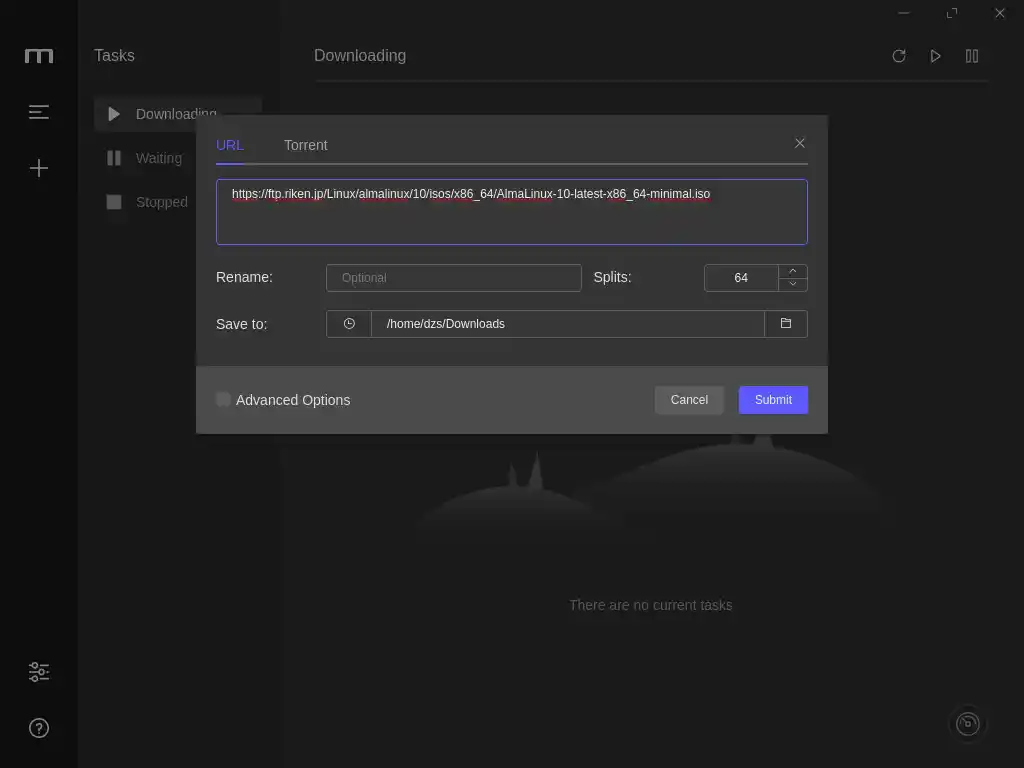
Task: Click the speedometer icon at bottom right
Action: pos(967,724)
